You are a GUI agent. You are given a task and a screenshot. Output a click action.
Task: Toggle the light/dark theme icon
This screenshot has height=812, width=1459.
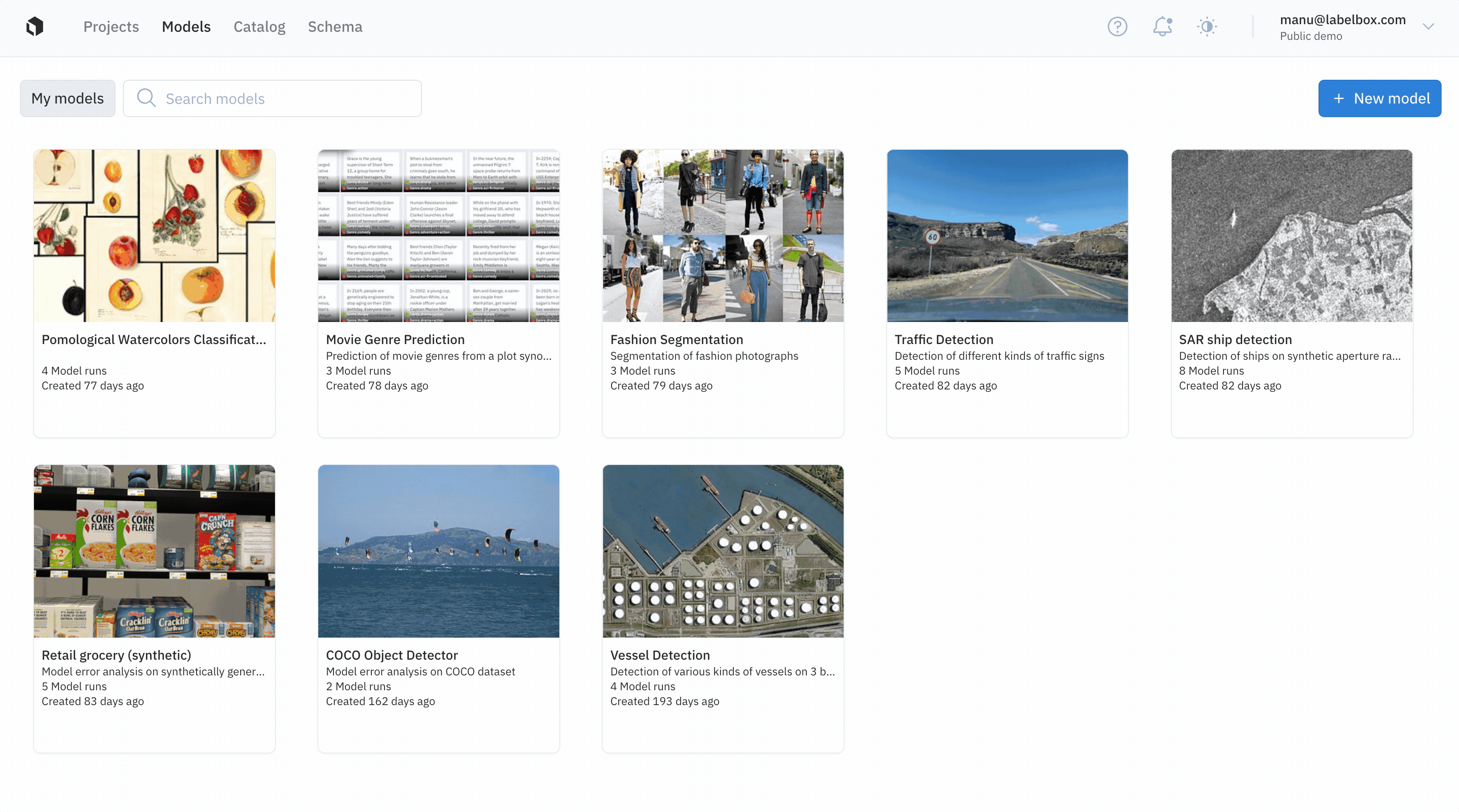[1207, 27]
